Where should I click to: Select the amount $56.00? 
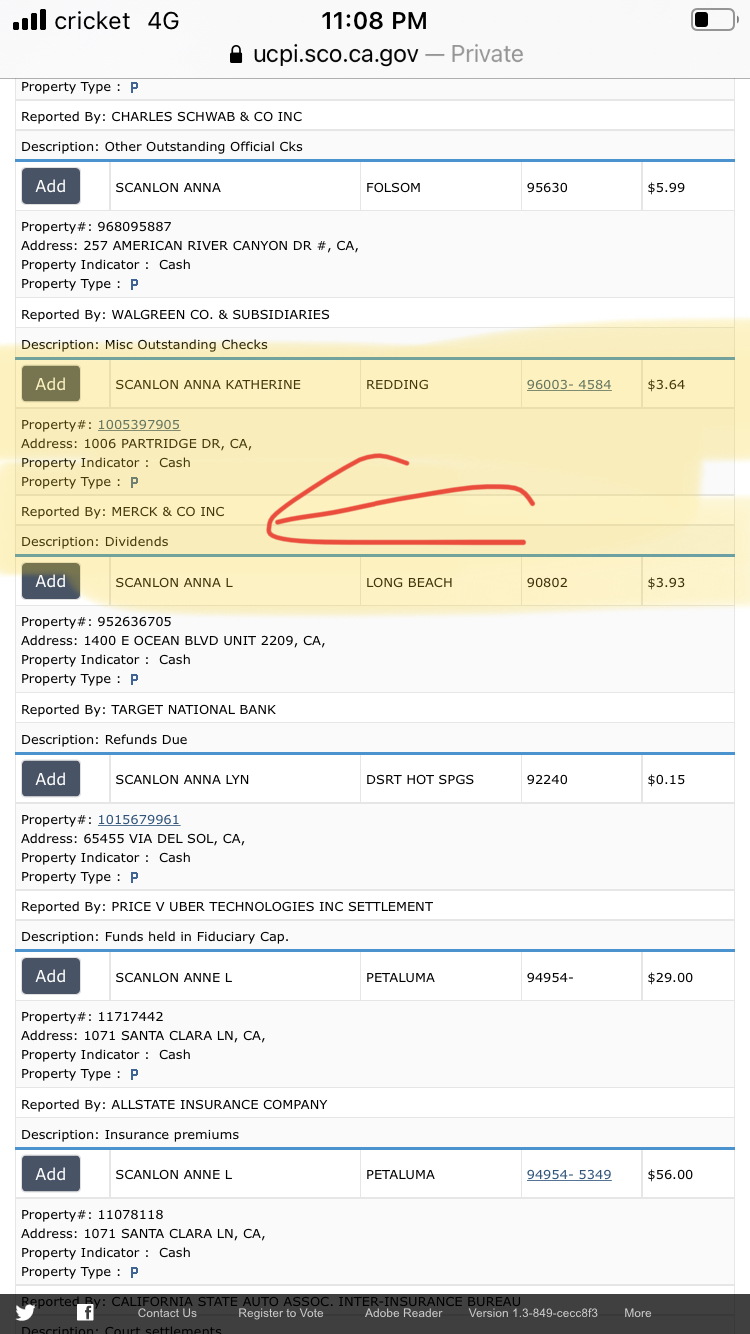coord(670,1174)
